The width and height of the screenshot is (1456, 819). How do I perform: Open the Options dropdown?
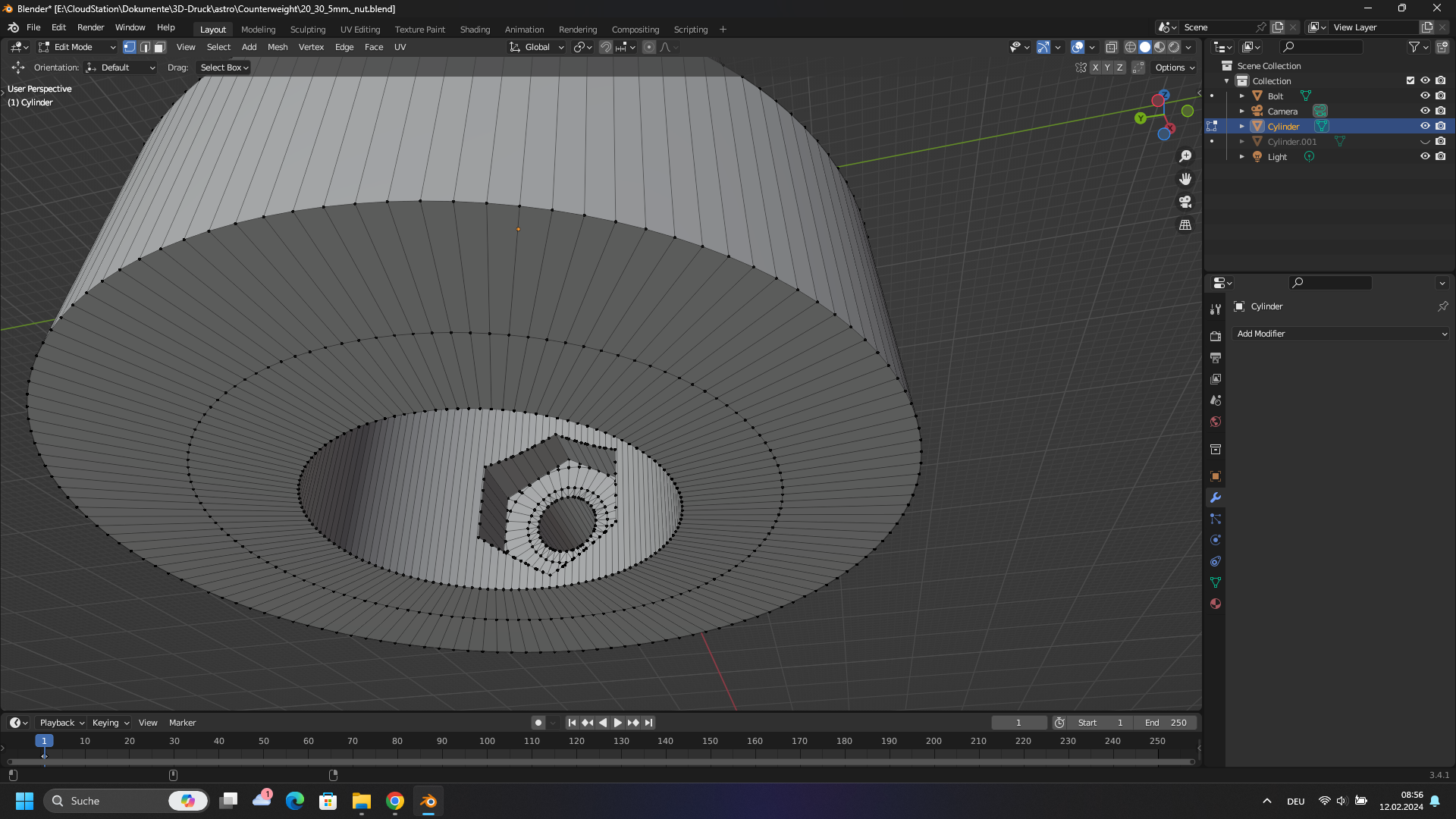click(1175, 67)
